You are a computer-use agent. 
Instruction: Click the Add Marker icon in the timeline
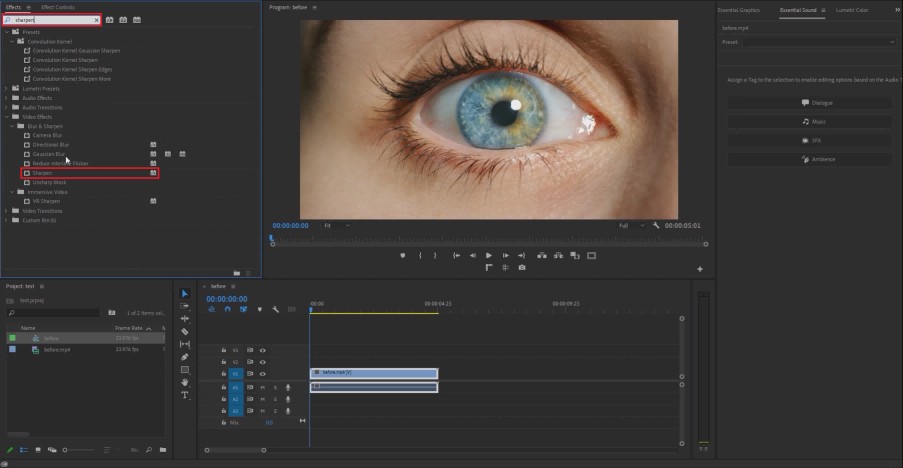click(x=260, y=310)
